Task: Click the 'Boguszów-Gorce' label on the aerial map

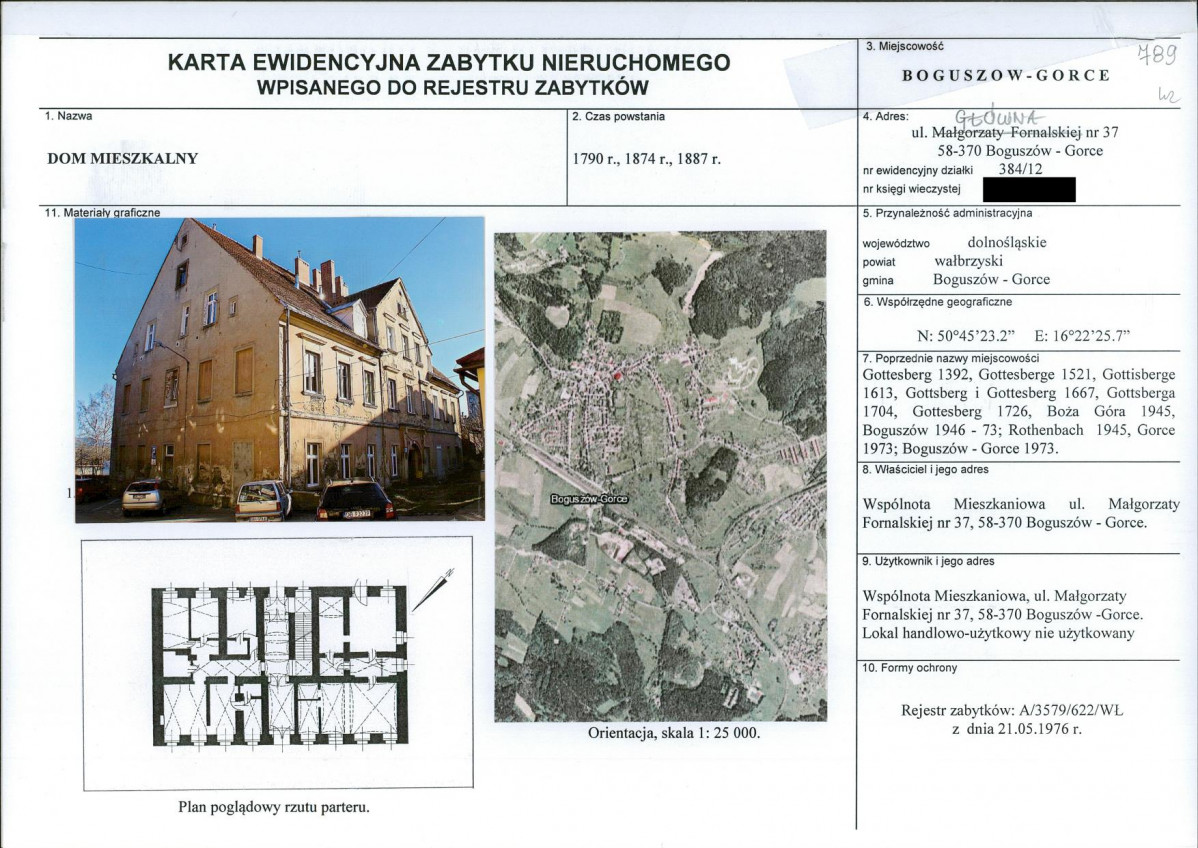Action: pyautogui.click(x=589, y=499)
